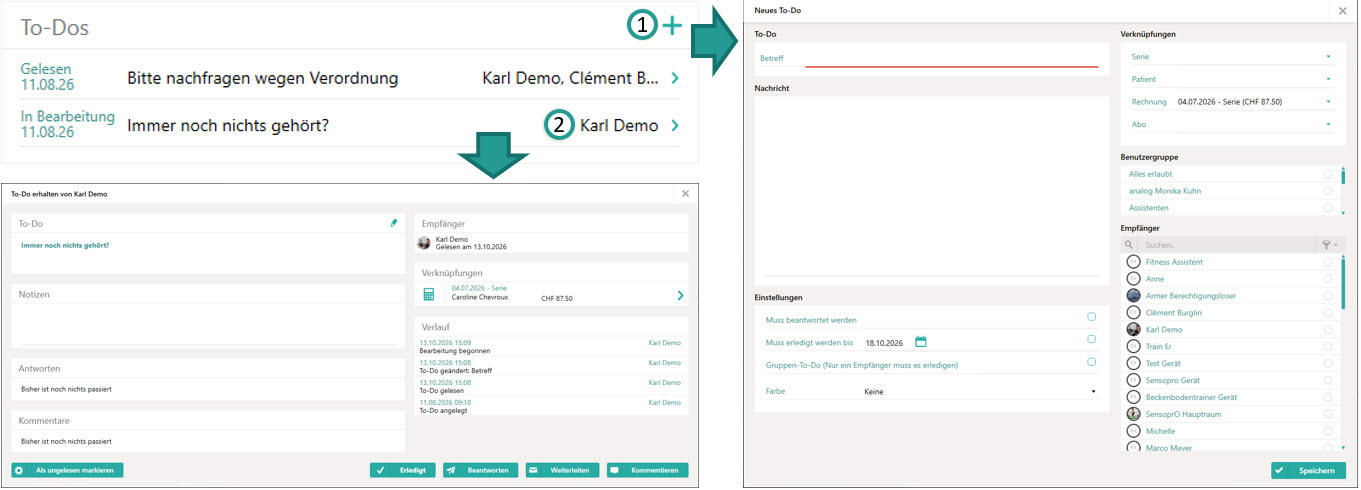Toggle Gruppen-To-Do checkbox
This screenshot has width=1361, height=490.
1091,362
